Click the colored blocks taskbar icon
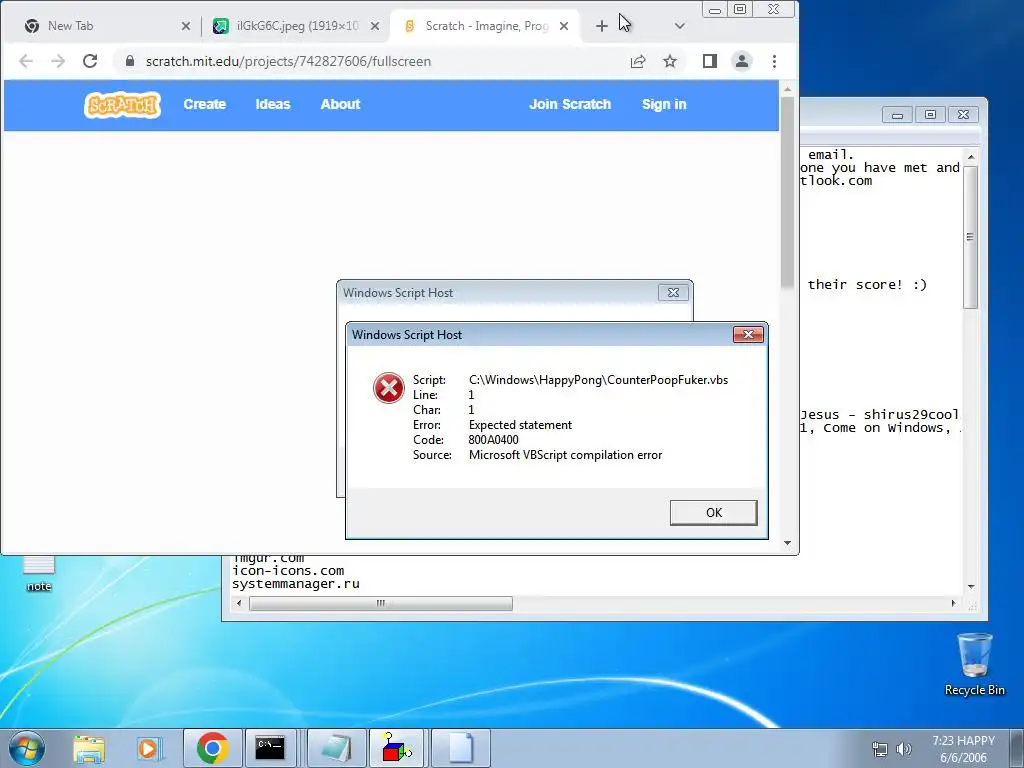Image resolution: width=1024 pixels, height=768 pixels. [397, 748]
